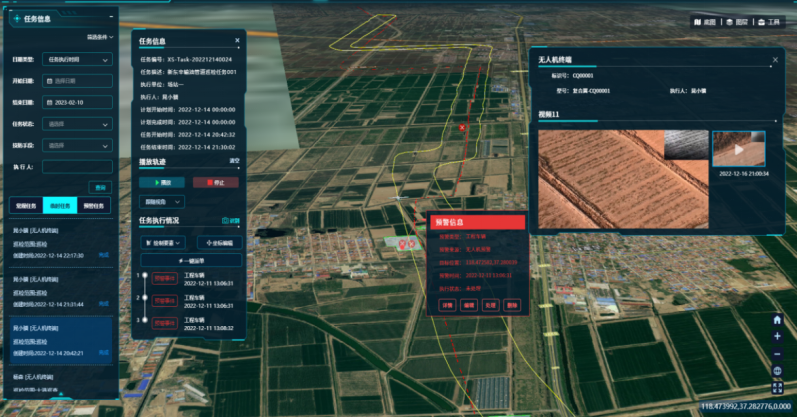Click the red X alarm marker on route
The width and height of the screenshot is (797, 418).
(x=462, y=128)
